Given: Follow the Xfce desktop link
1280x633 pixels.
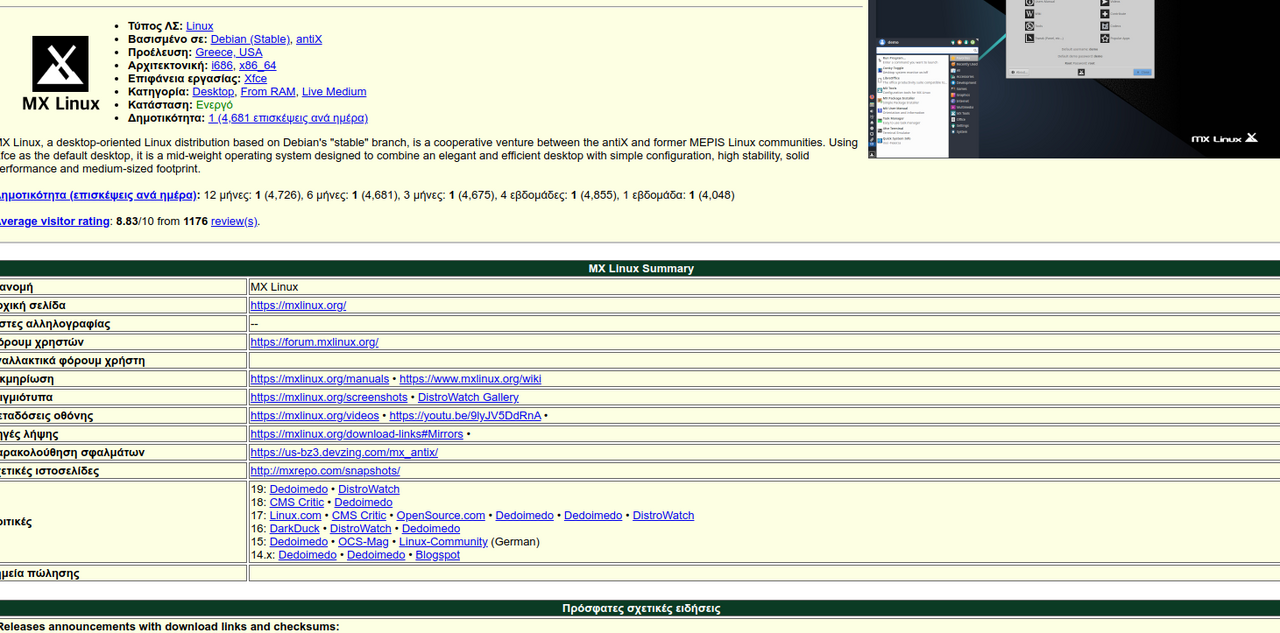Looking at the screenshot, I should click(255, 78).
